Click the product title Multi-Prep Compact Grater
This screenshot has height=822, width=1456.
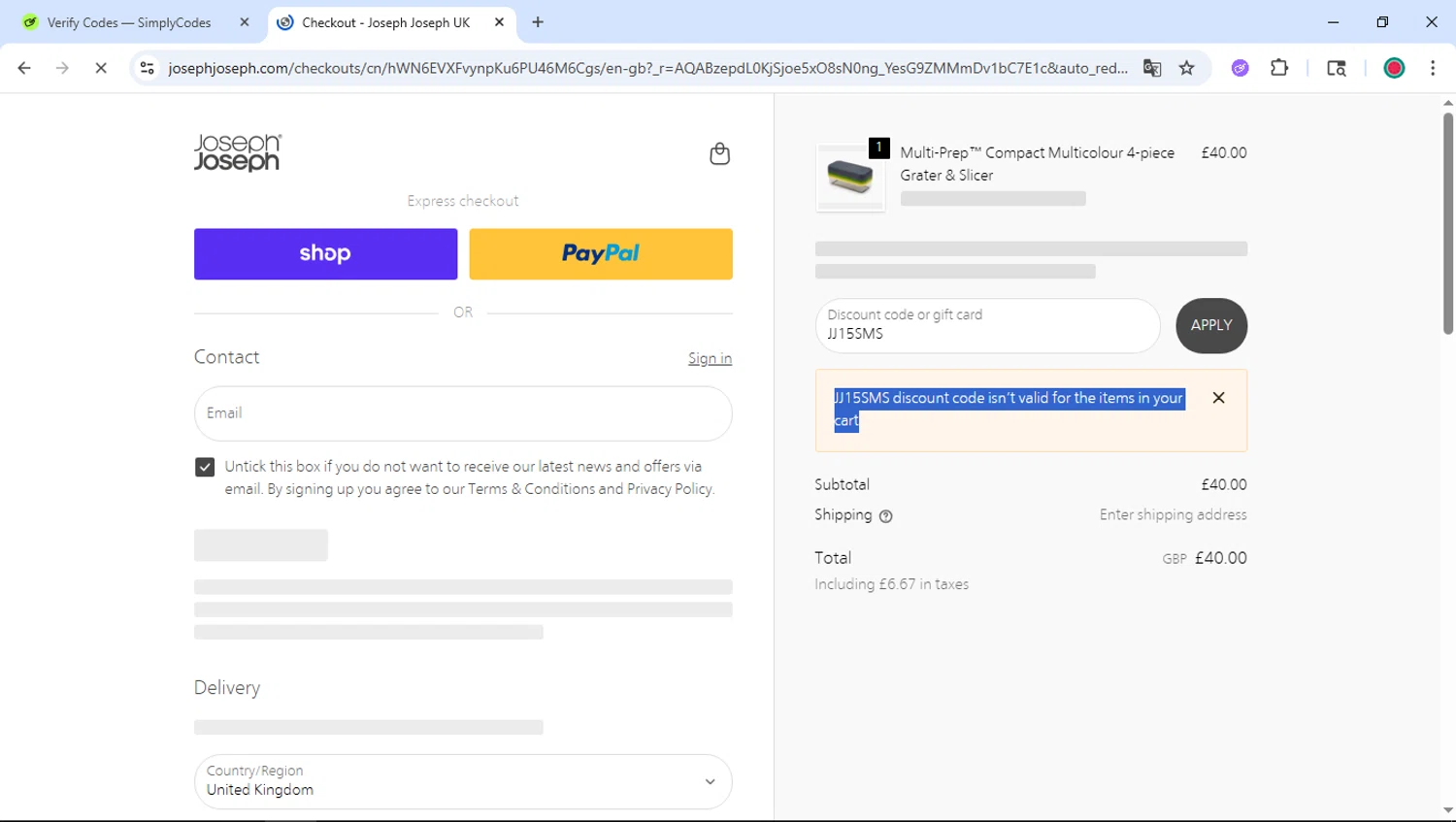click(1037, 164)
